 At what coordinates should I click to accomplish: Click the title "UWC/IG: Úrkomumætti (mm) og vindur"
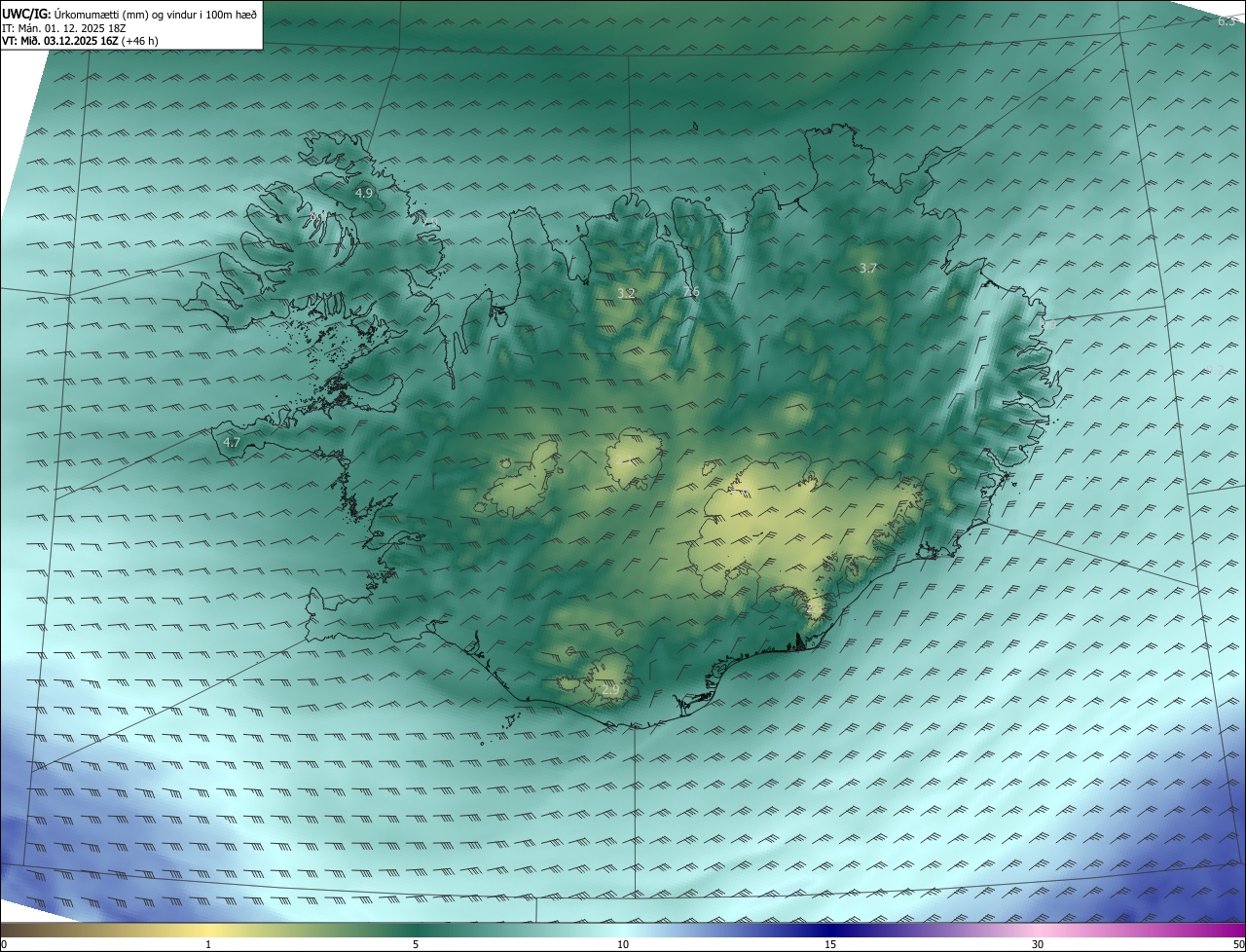point(129,14)
